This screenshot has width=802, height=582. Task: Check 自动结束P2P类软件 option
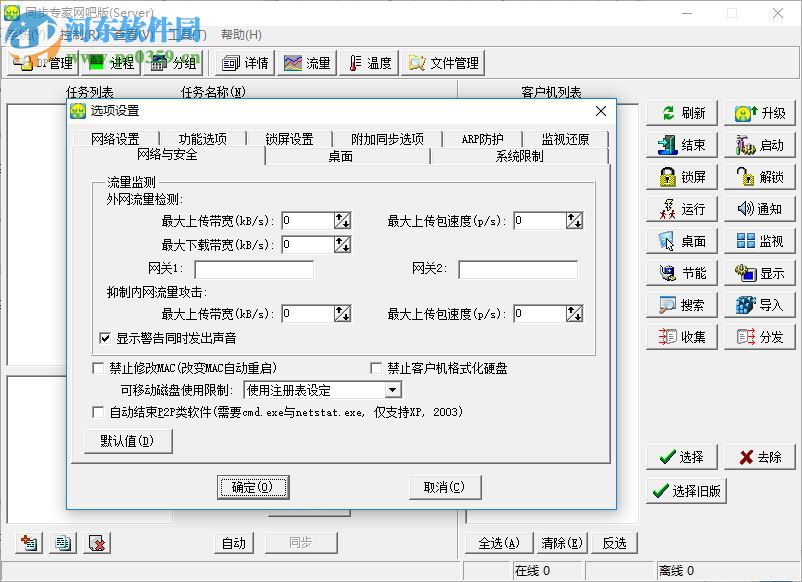coord(97,412)
